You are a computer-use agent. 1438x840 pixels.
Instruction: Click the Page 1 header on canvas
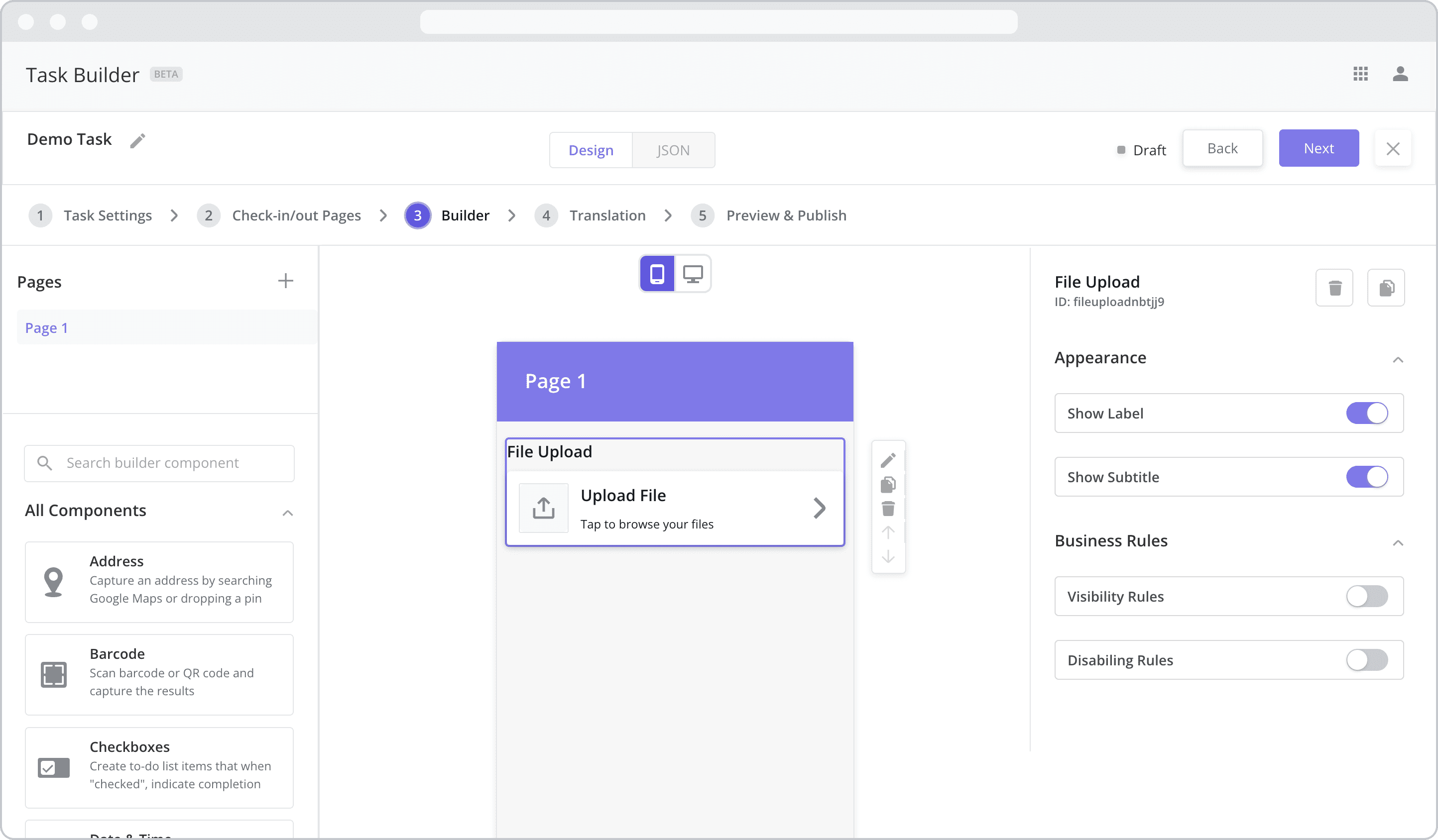tap(675, 381)
